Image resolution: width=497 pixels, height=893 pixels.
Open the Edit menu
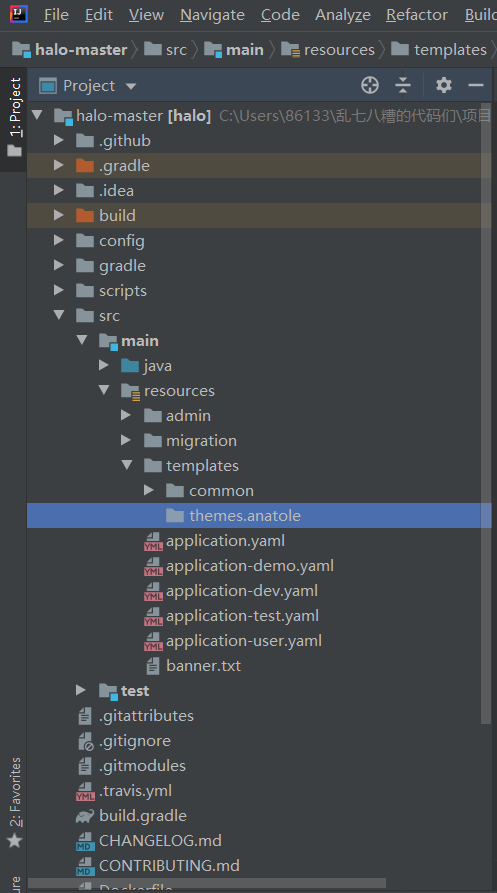point(98,15)
